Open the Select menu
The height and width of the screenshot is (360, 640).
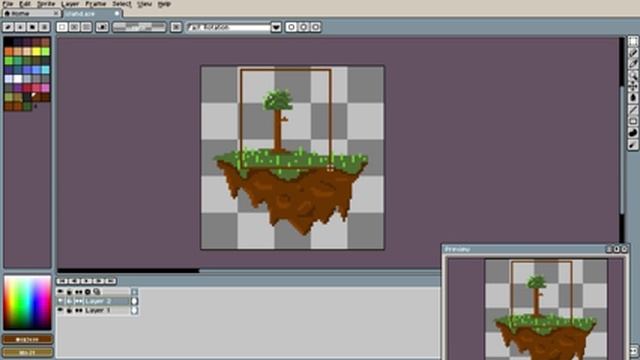pyautogui.click(x=122, y=4)
